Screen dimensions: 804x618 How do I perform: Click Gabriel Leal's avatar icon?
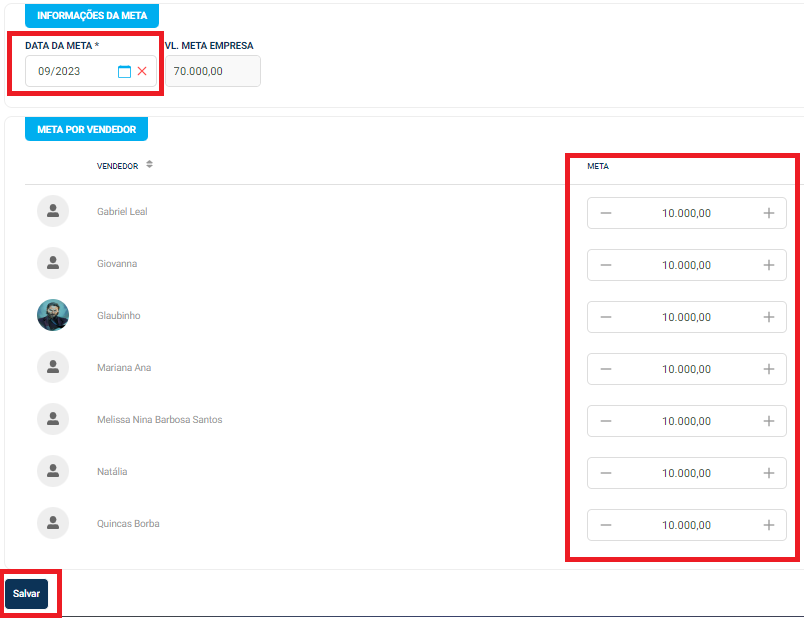53,211
